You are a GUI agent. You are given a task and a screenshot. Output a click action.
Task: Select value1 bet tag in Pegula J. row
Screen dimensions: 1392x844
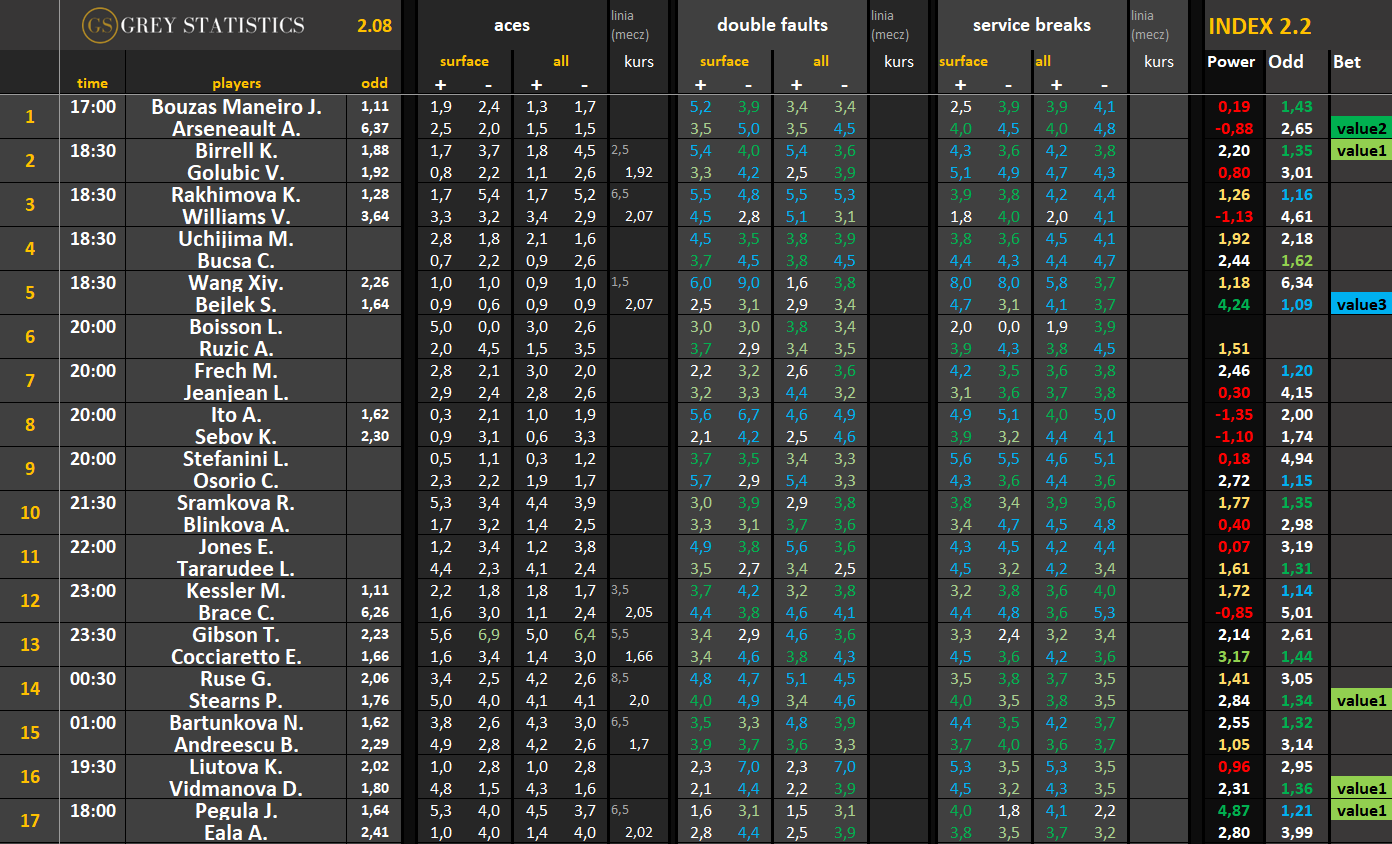[x=1360, y=810]
